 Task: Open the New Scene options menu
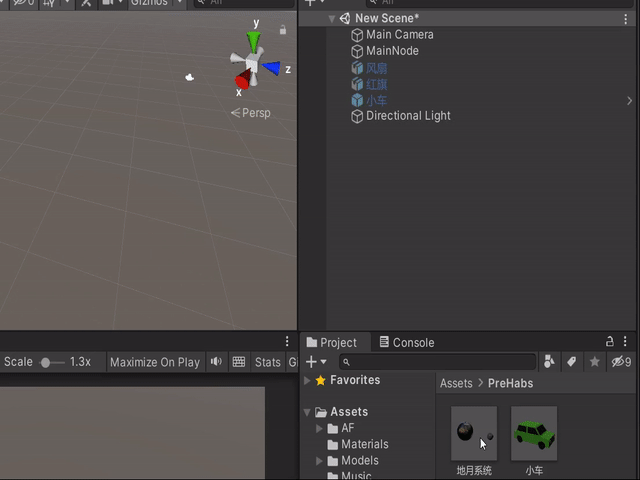[x=626, y=19]
